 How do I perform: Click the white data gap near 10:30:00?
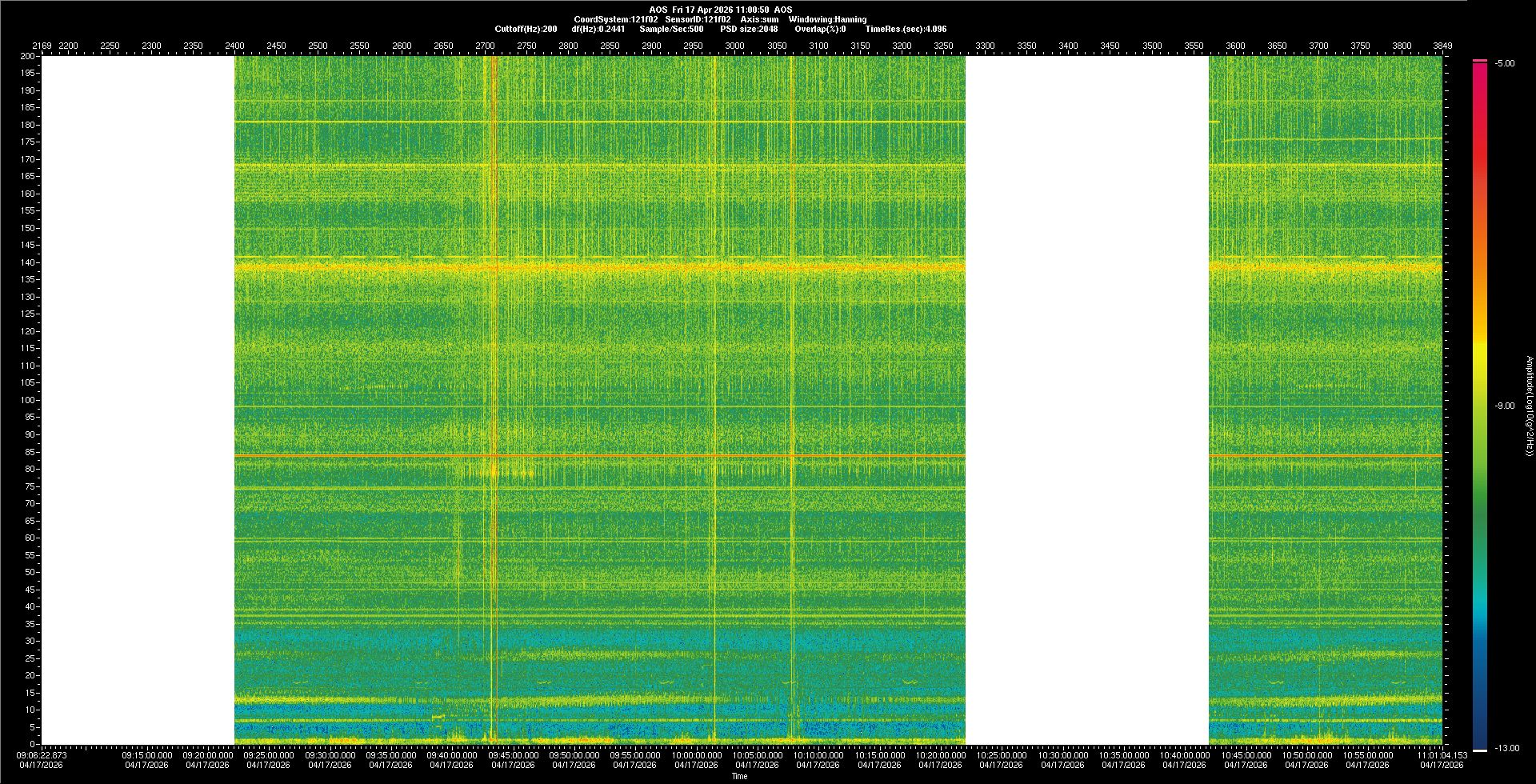1086,400
